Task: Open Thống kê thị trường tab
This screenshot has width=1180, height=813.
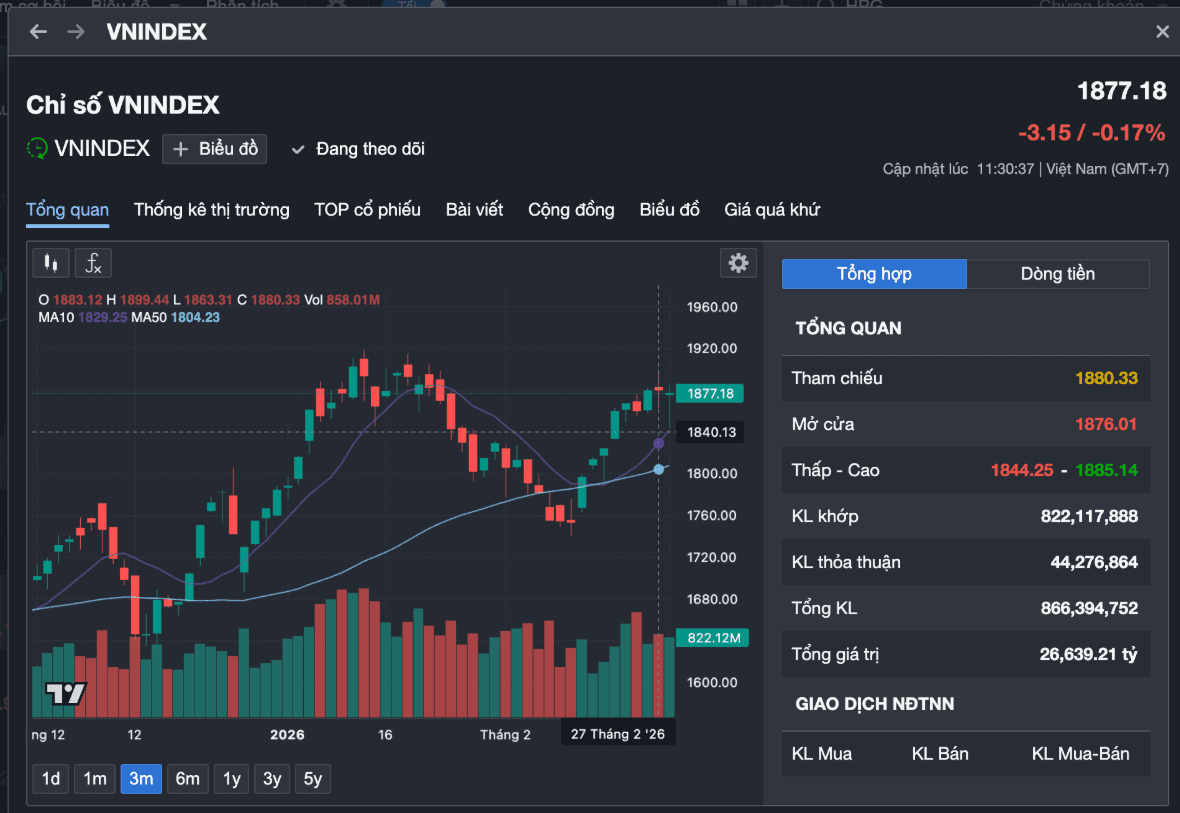Action: click(211, 210)
